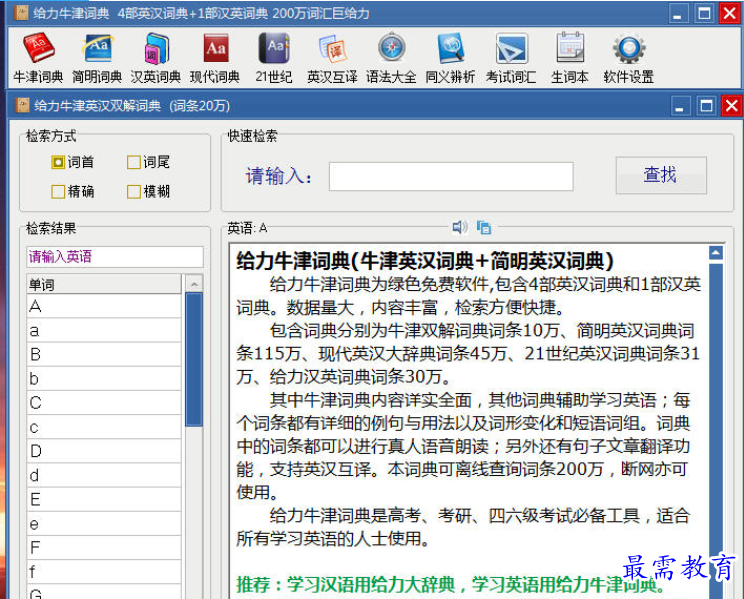Screen dimensions: 744x599
Task: Select lowercase 'c' in word list
Action: (104, 427)
